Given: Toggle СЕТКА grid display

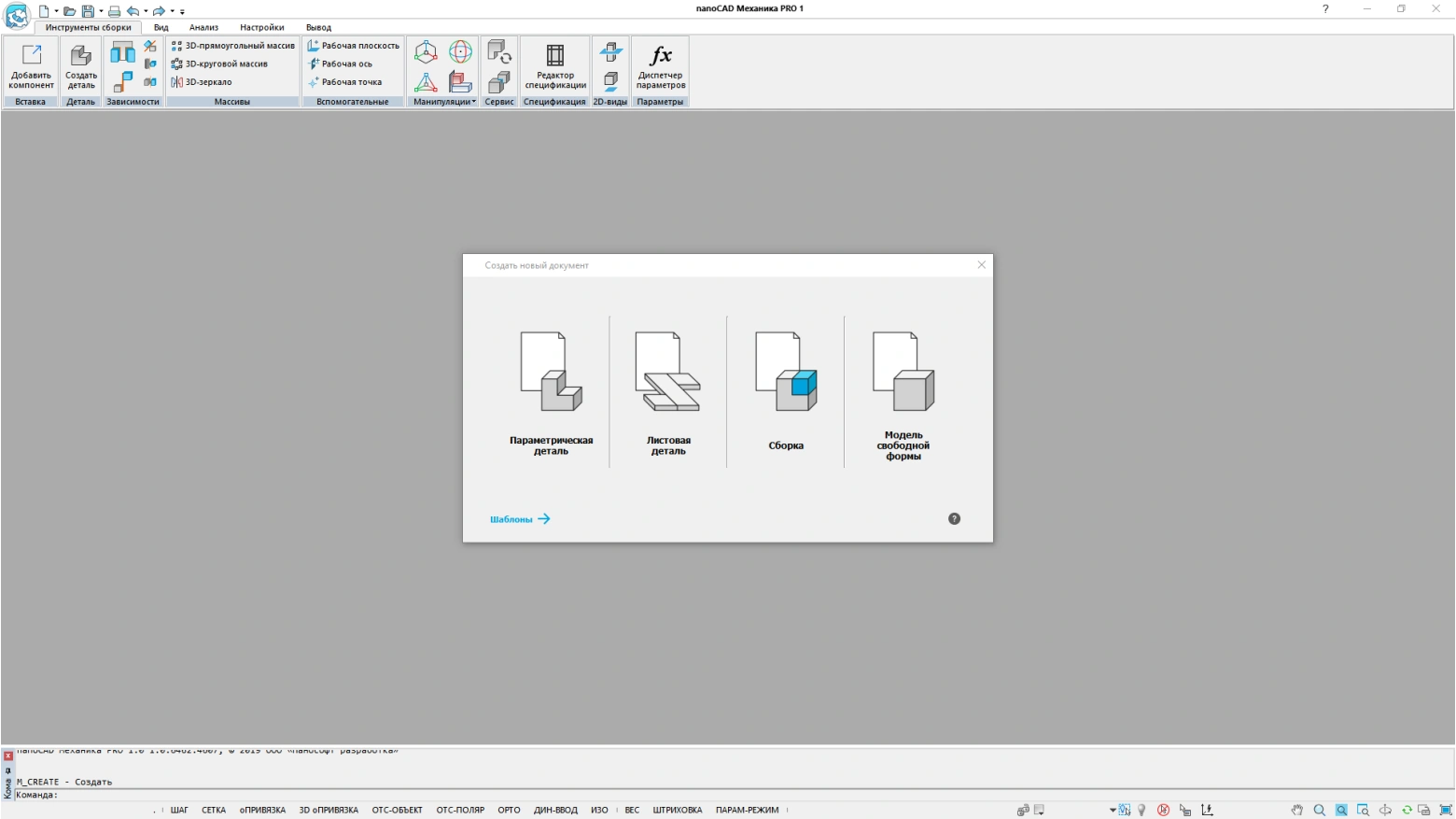Looking at the screenshot, I should point(214,811).
